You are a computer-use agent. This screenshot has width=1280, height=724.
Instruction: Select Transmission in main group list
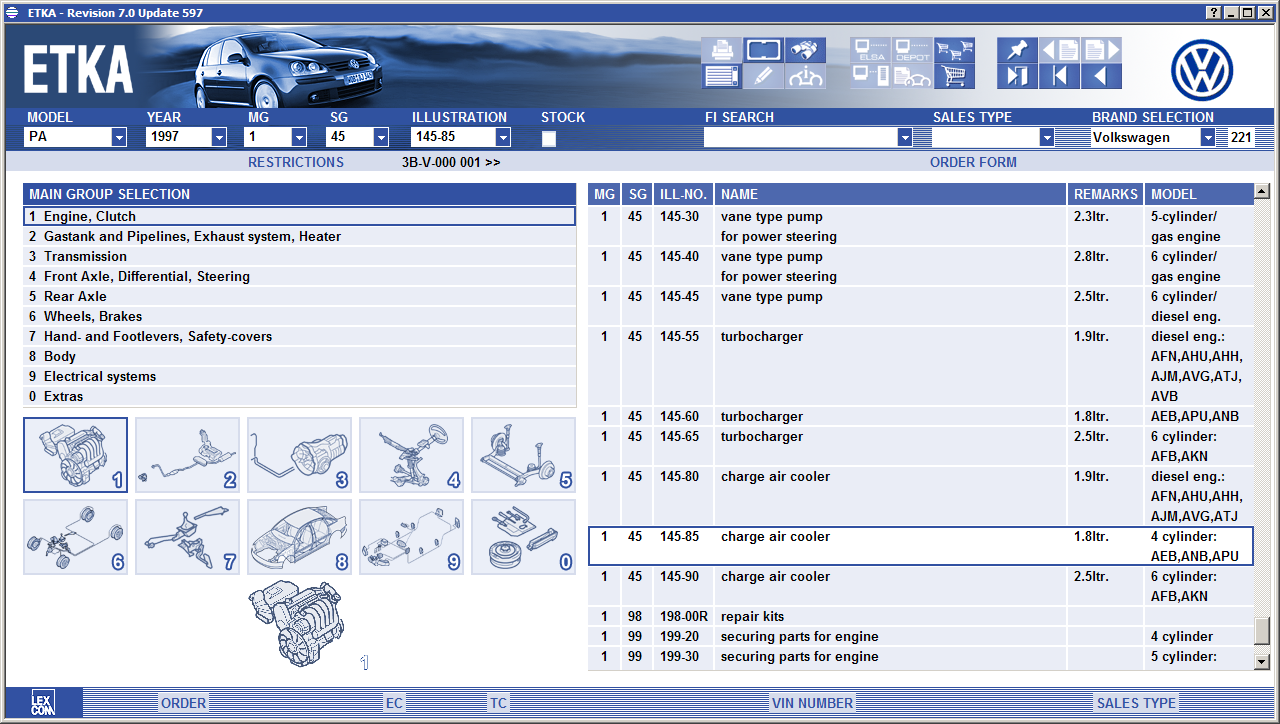coord(85,257)
